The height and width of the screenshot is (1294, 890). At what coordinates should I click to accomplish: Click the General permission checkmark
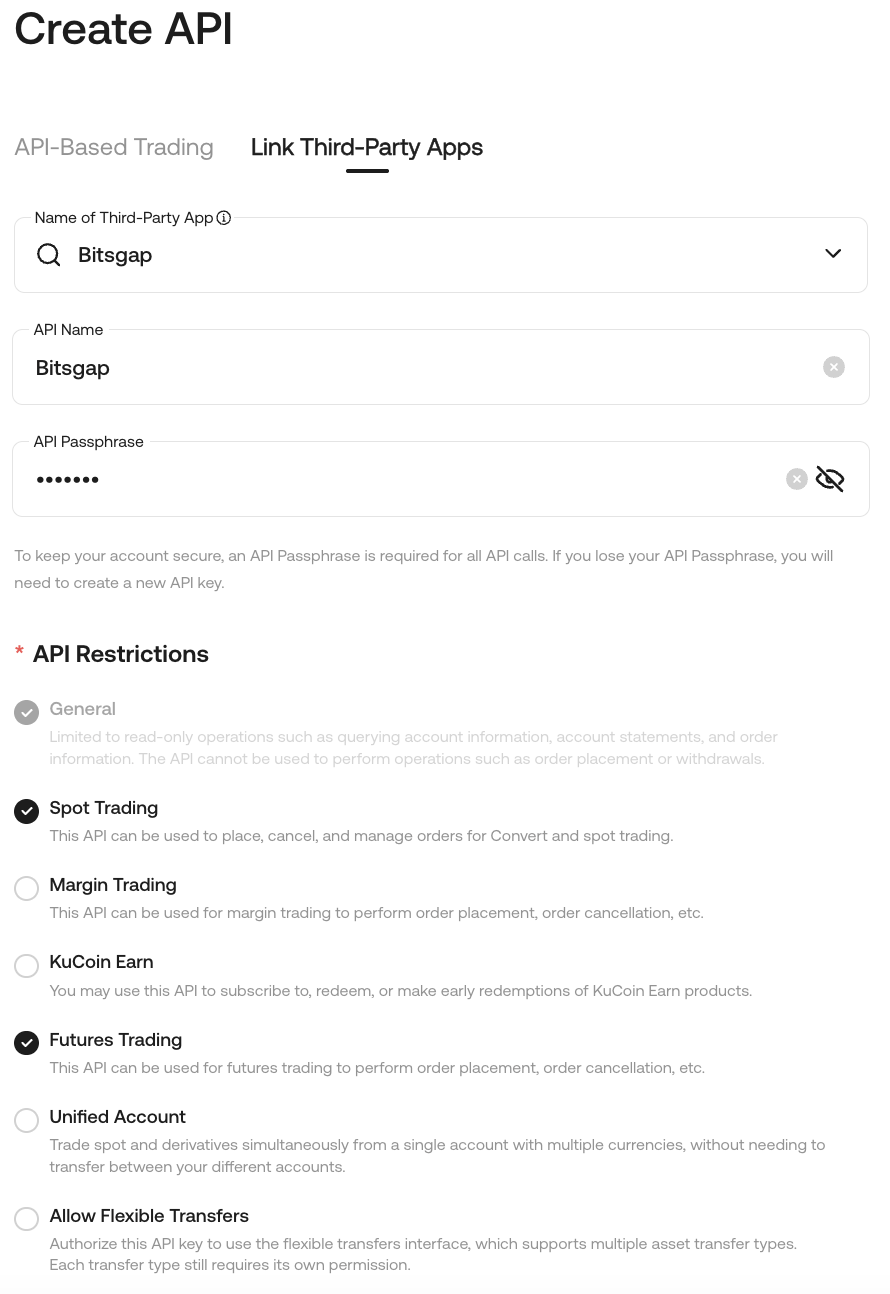(x=27, y=712)
